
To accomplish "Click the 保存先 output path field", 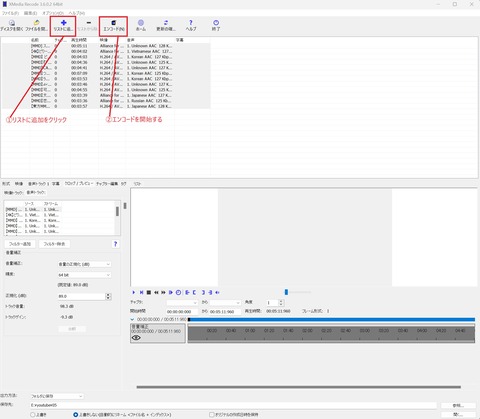I will click(233, 405).
